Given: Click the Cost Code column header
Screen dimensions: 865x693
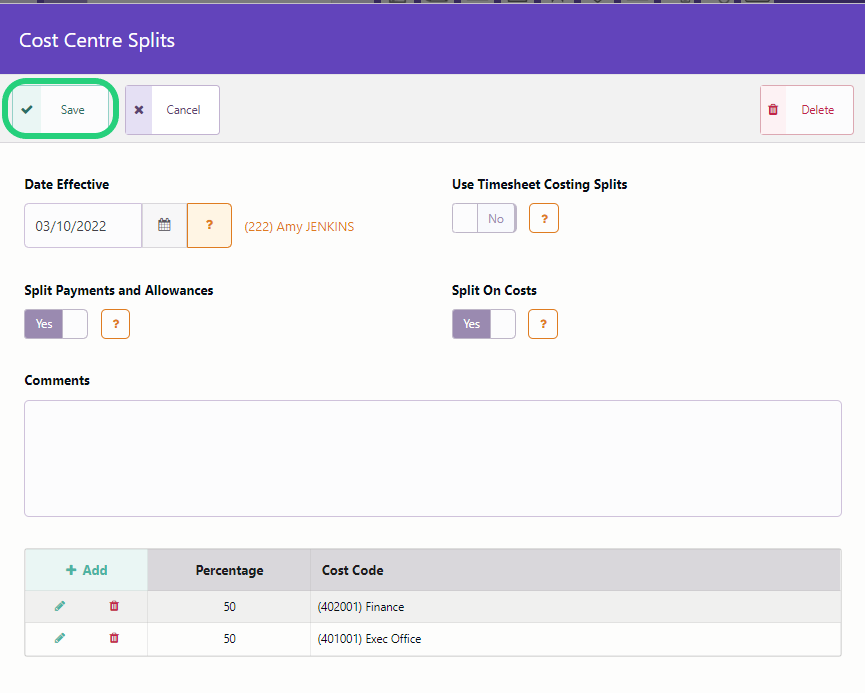Looking at the screenshot, I should 575,570.
